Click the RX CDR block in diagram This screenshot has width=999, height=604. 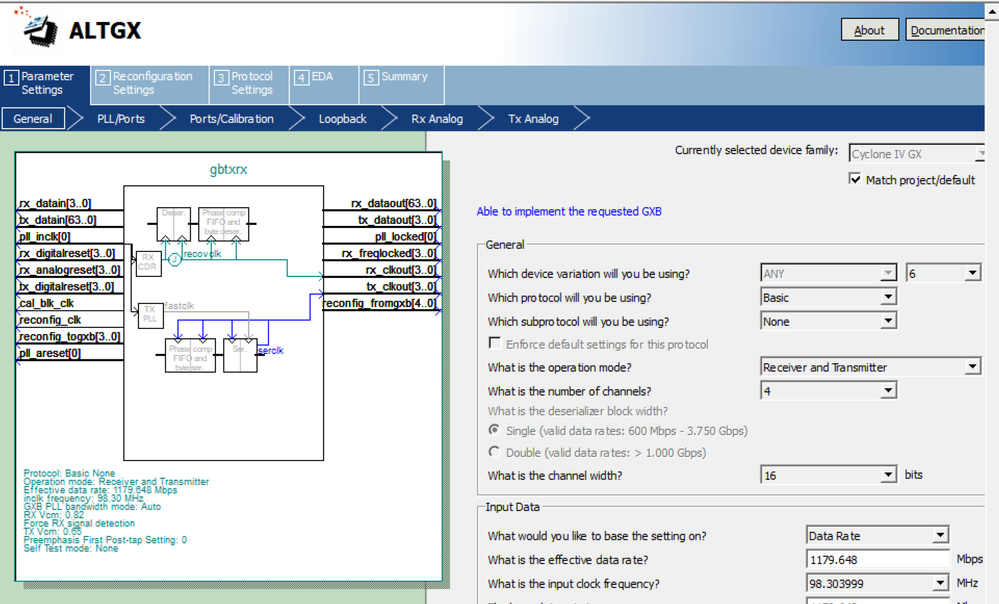point(147,262)
